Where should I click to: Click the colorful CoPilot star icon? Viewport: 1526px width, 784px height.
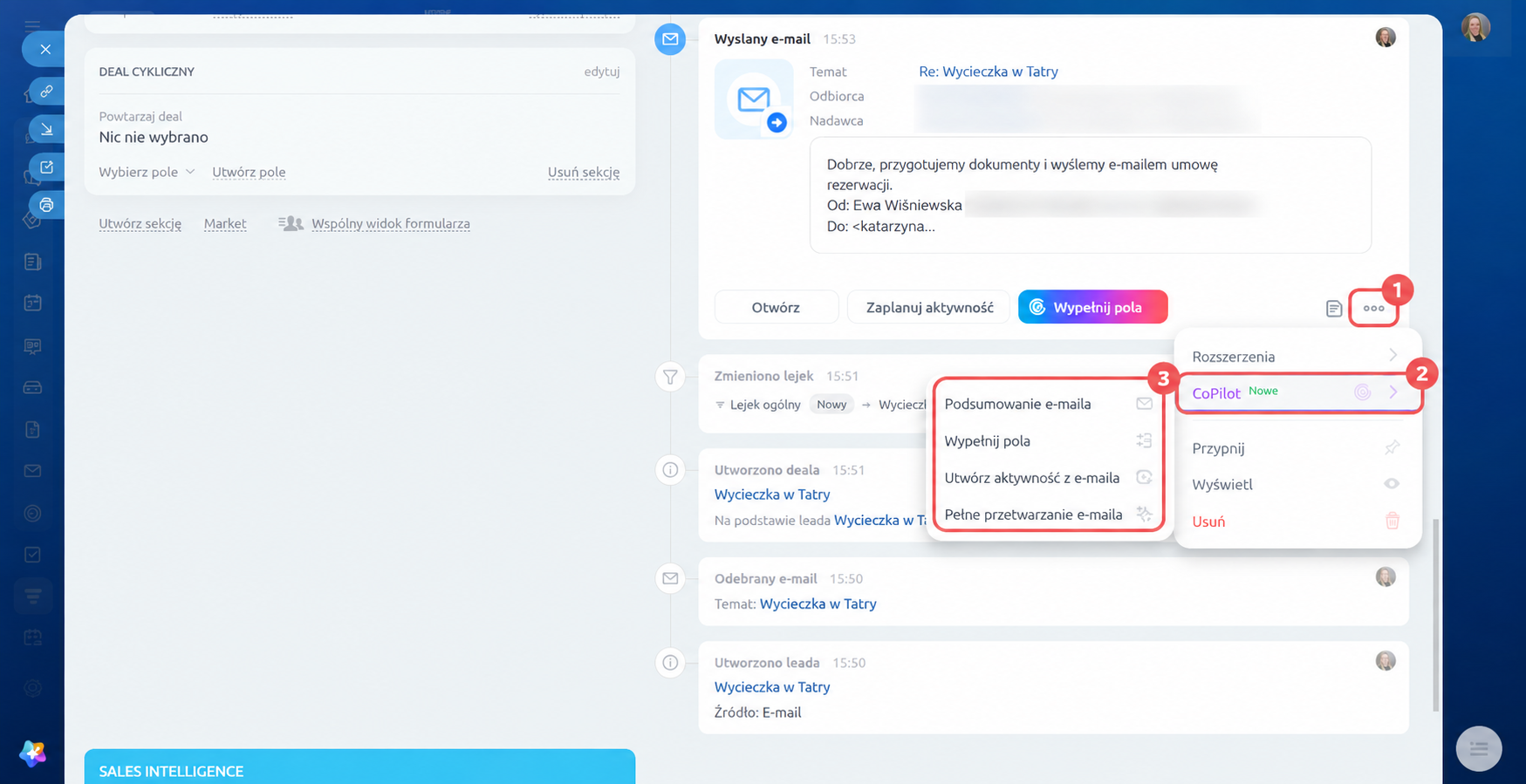pos(33,753)
